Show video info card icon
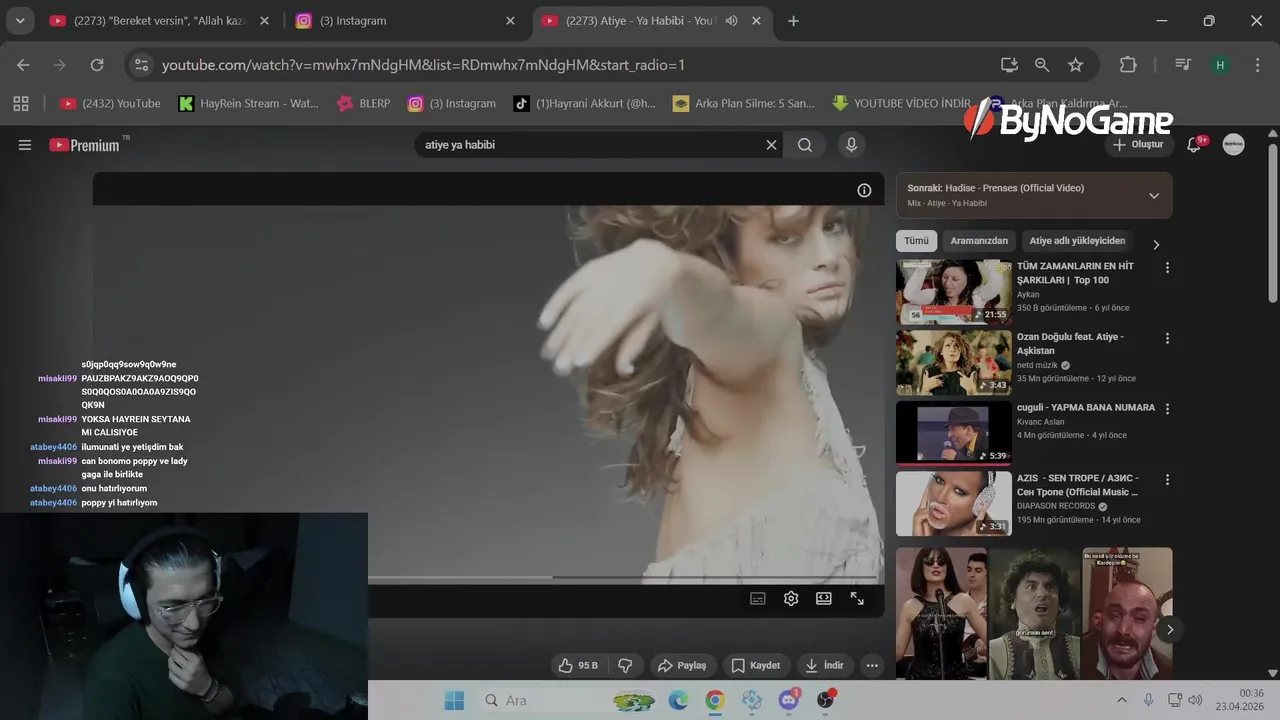 point(864,190)
